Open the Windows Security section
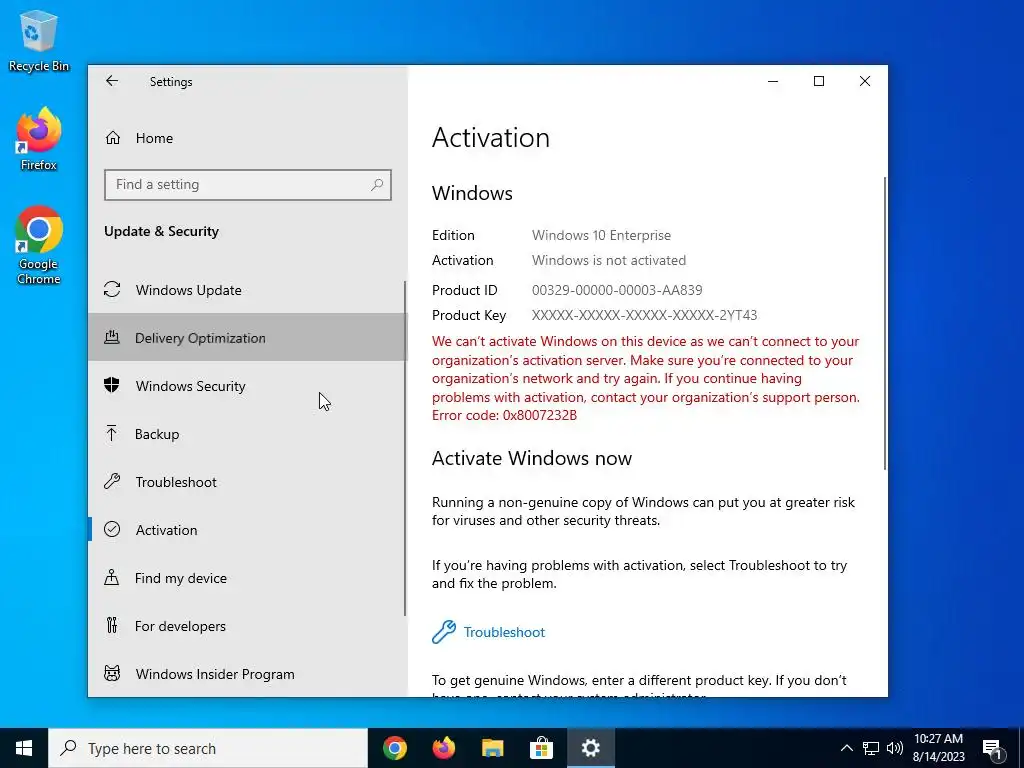 click(246, 385)
